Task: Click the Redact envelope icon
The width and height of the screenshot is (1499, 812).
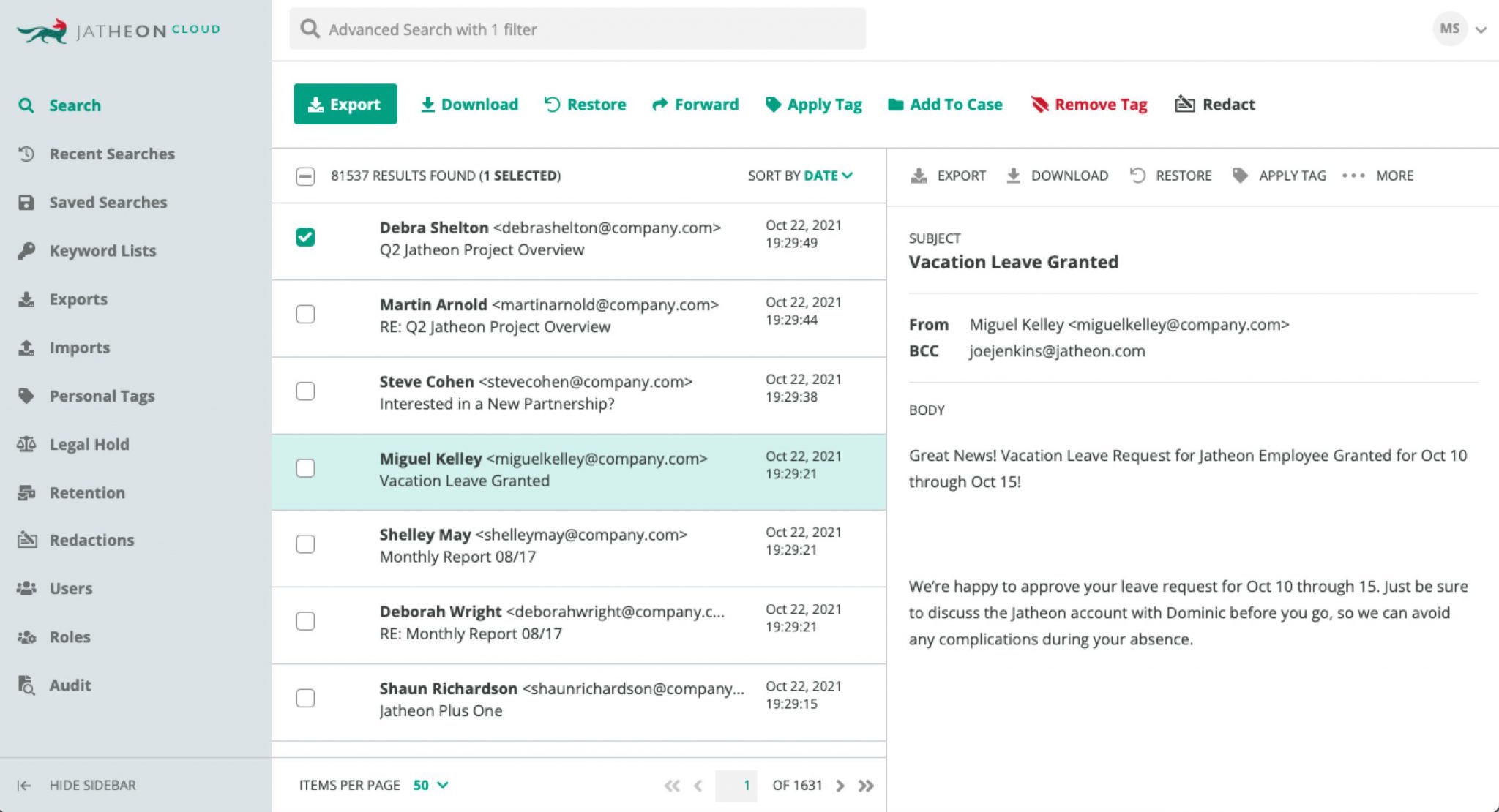Action: click(1185, 105)
